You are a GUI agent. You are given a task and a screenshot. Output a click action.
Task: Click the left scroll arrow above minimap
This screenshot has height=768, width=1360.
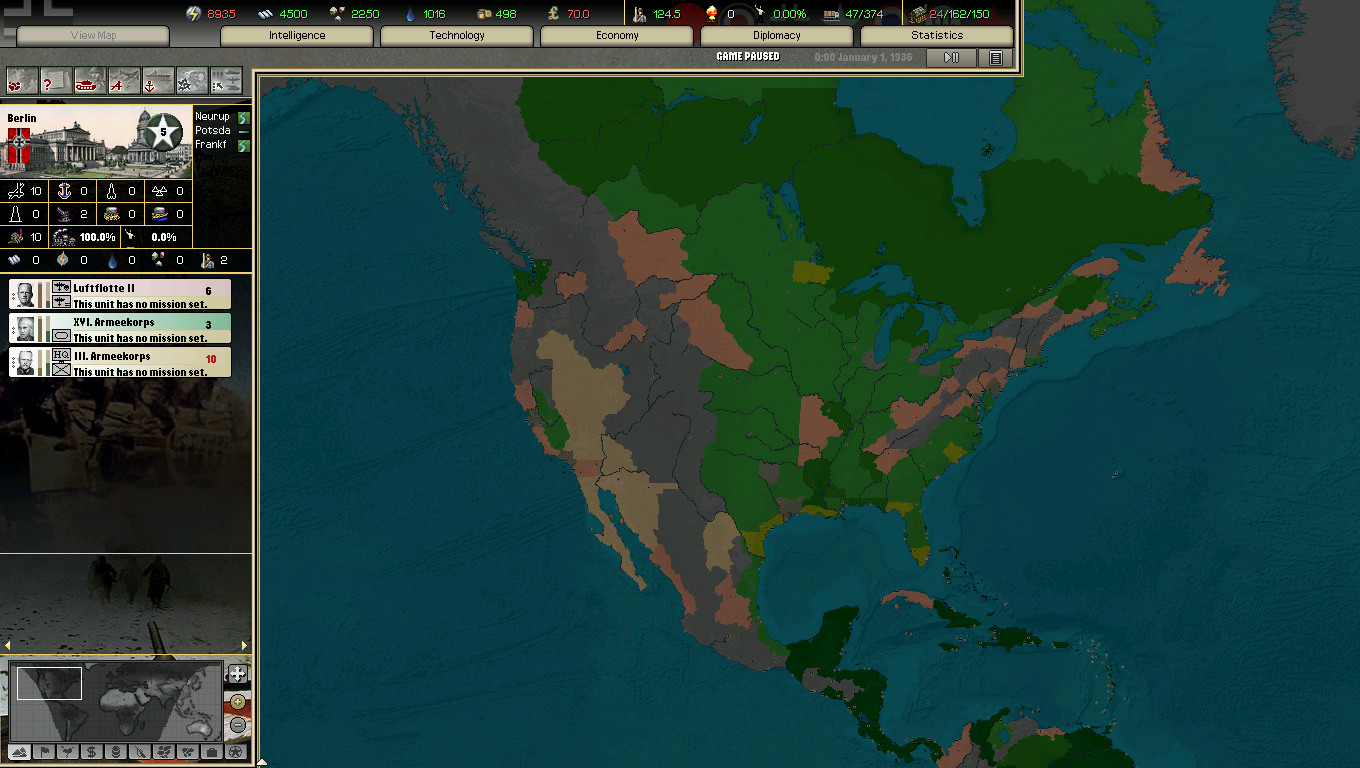click(6, 646)
